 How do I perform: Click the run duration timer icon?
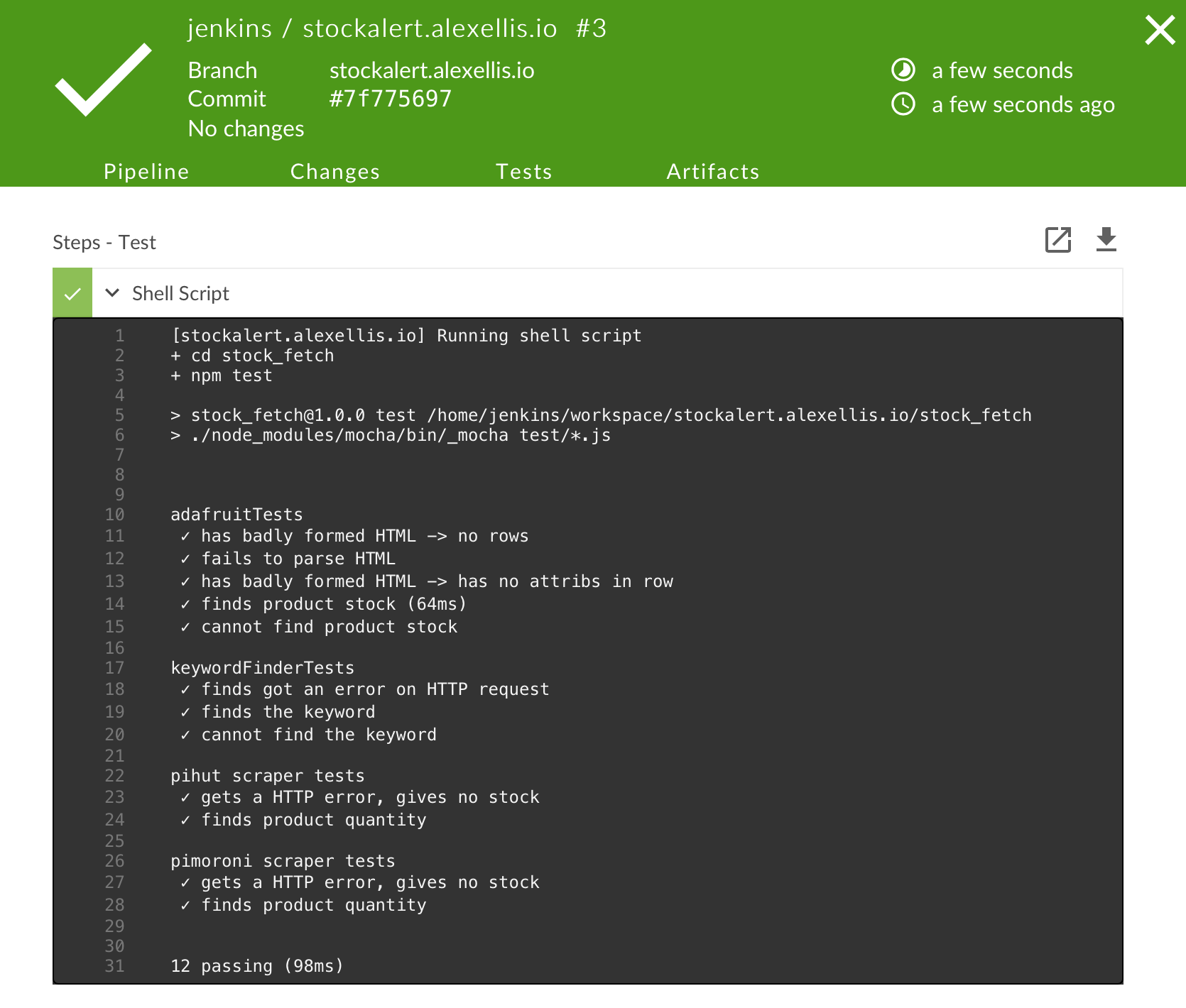903,70
